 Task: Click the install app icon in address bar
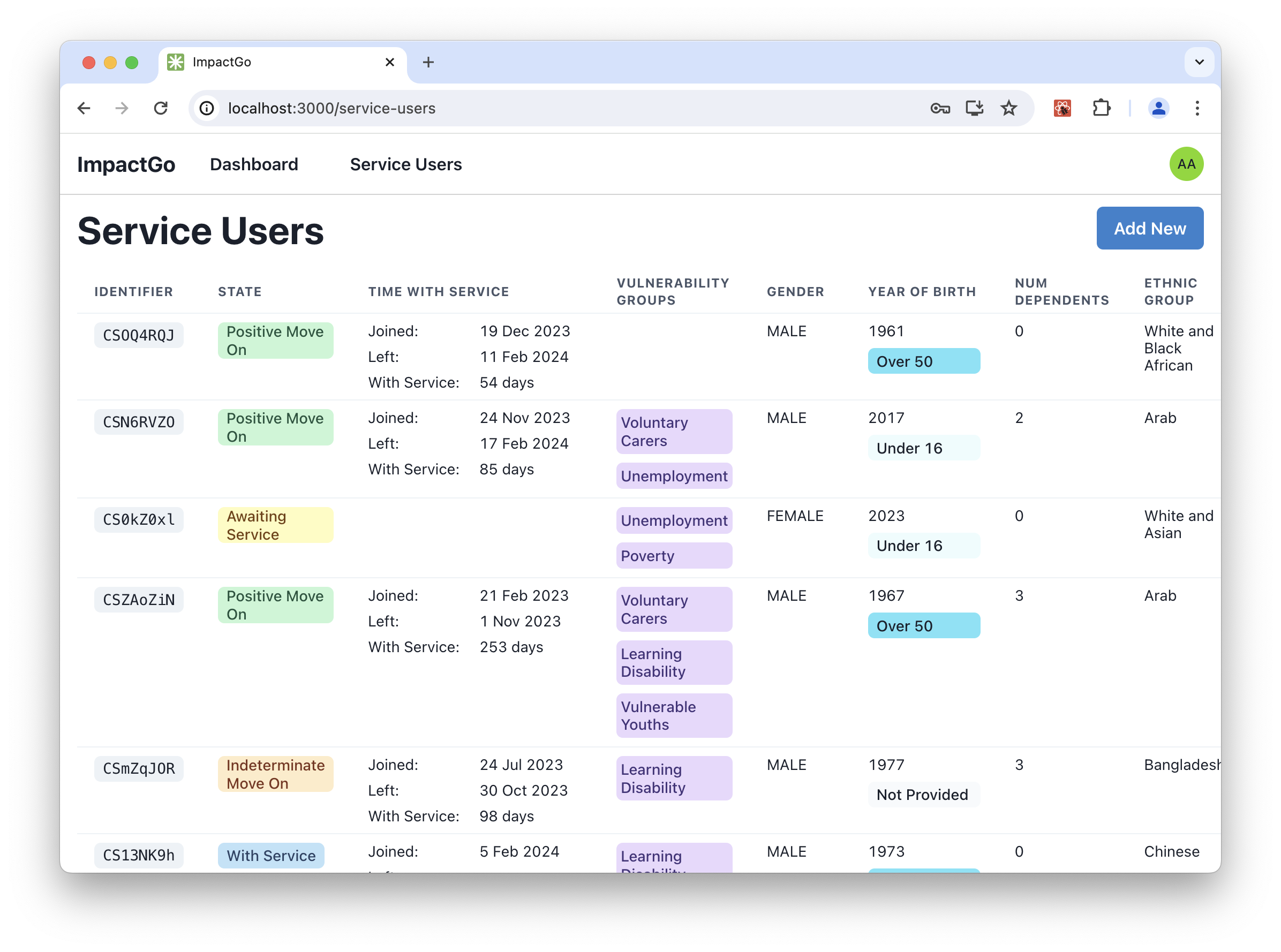pos(975,108)
